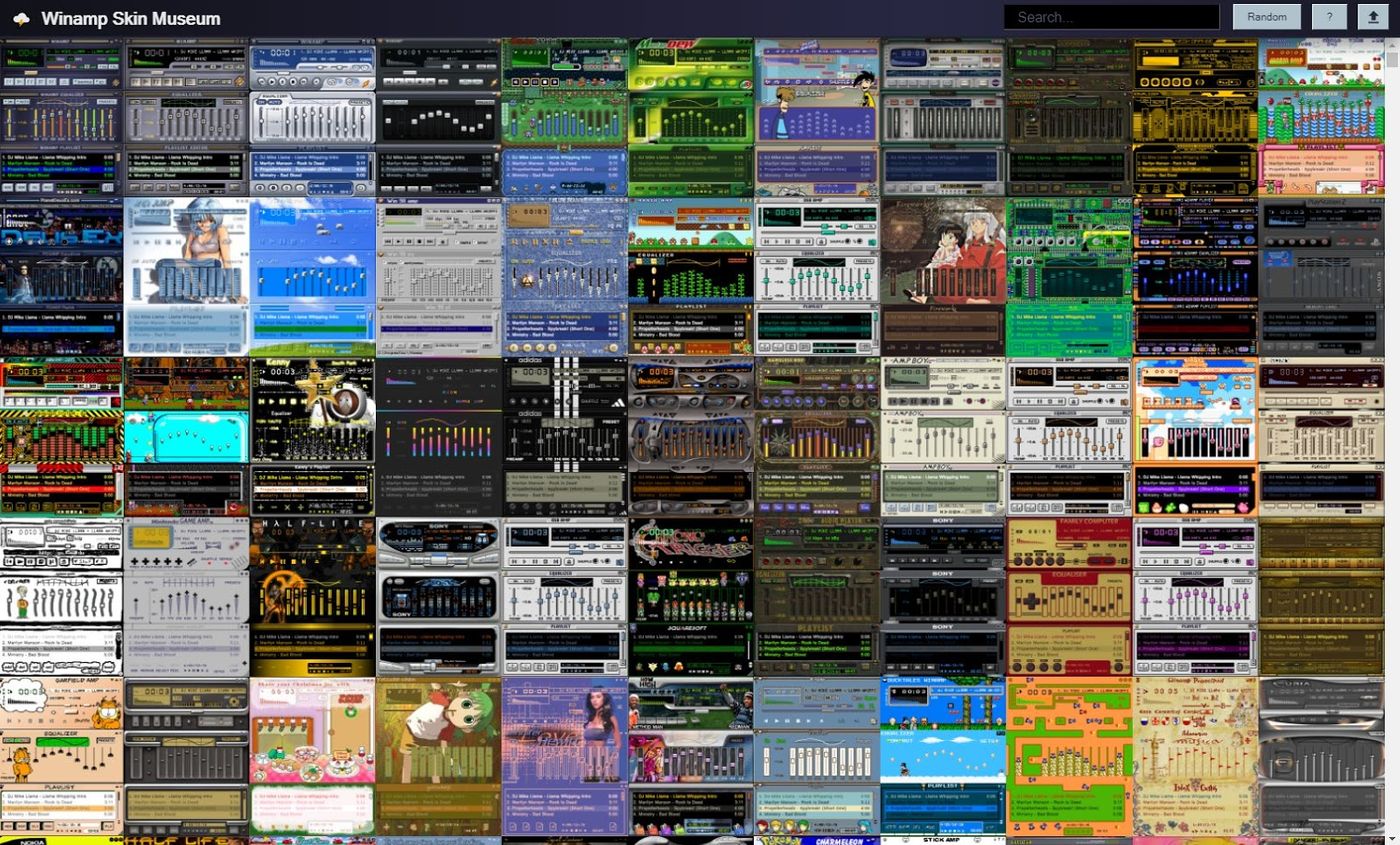Open the pixel game skin with pink playlist
This screenshot has width=1400, height=845.
1321,117
